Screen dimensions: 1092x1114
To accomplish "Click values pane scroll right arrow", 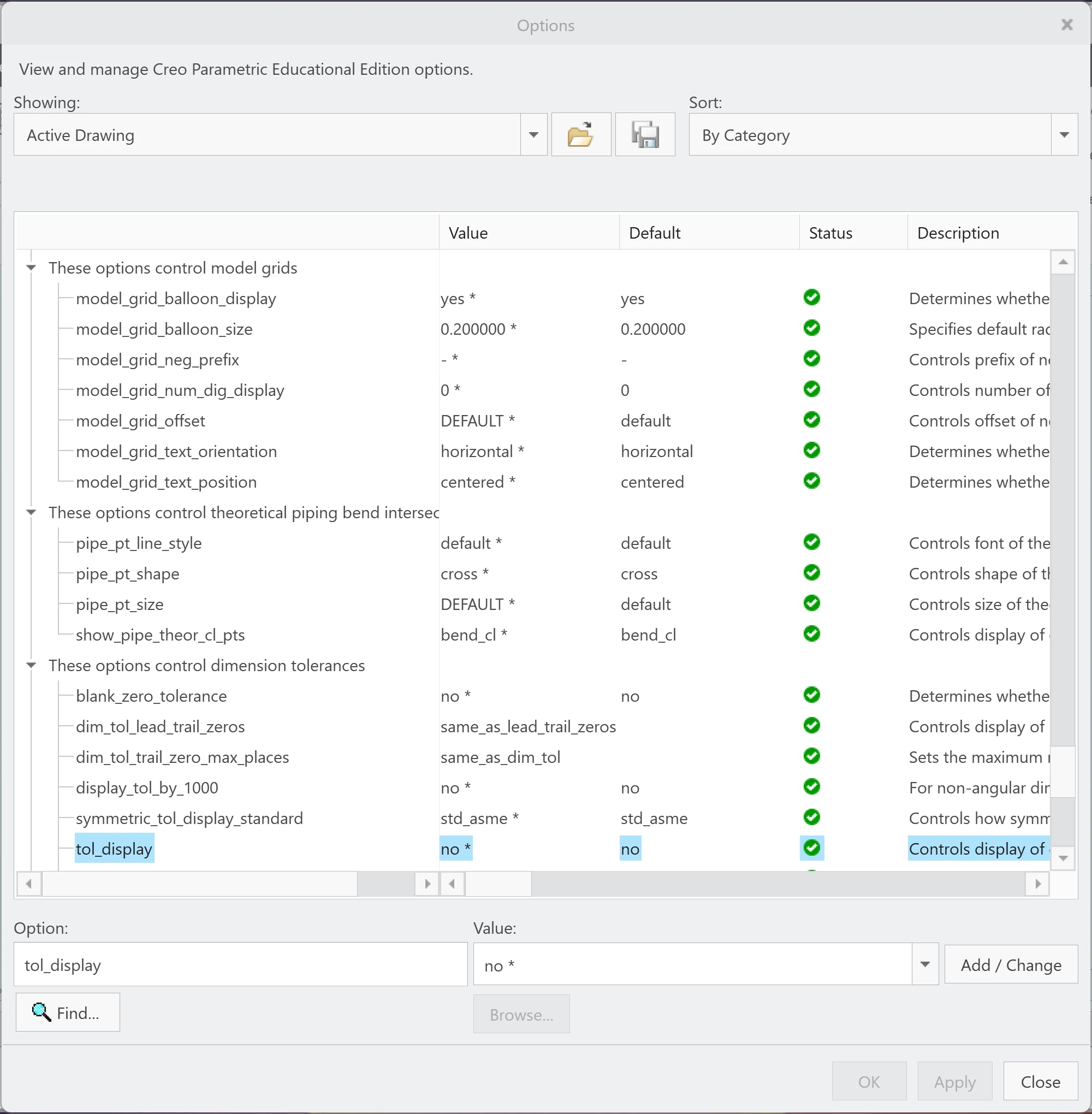I will coord(1037,884).
